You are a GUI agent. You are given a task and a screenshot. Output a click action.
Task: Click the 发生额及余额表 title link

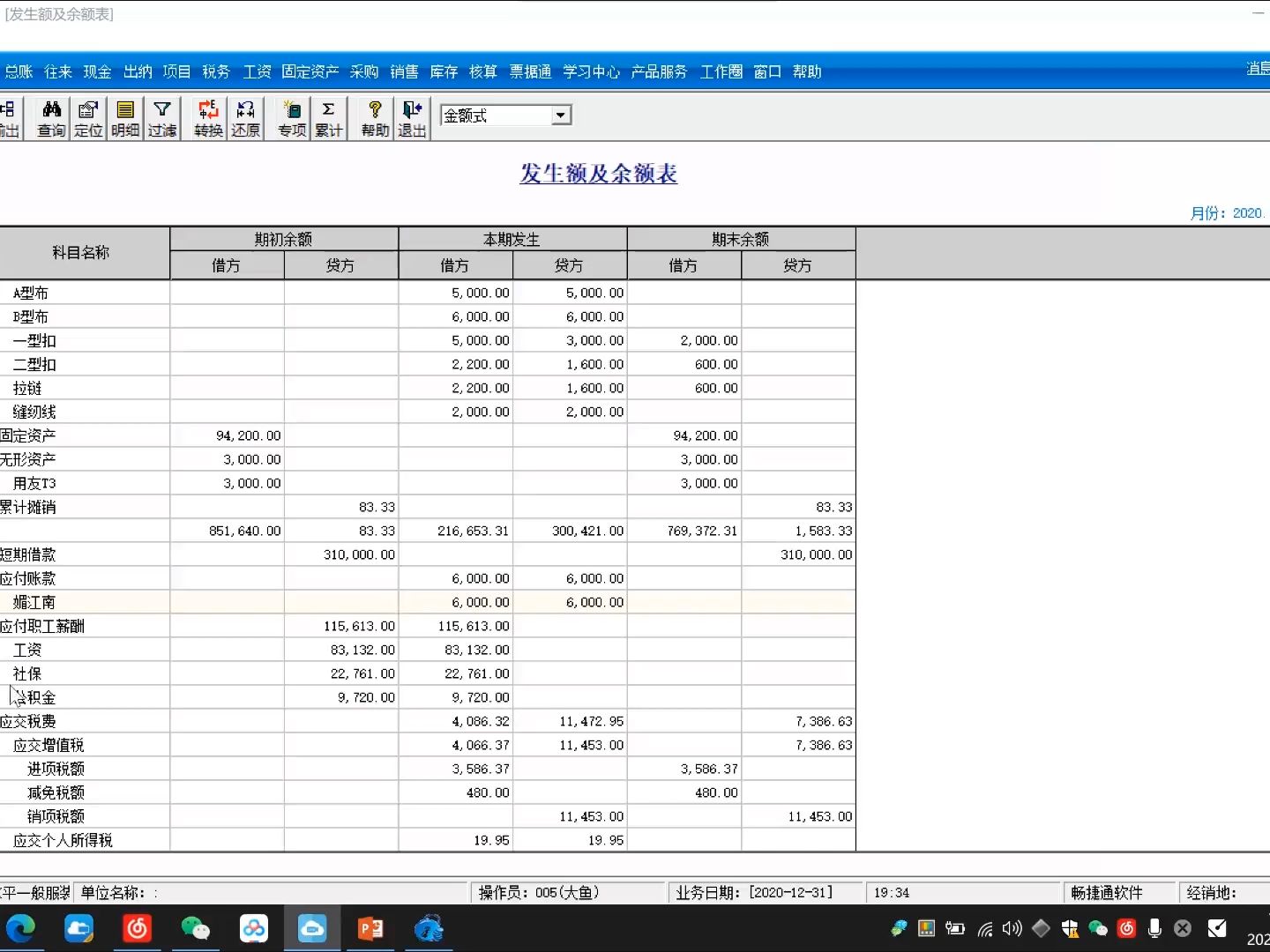coord(598,174)
